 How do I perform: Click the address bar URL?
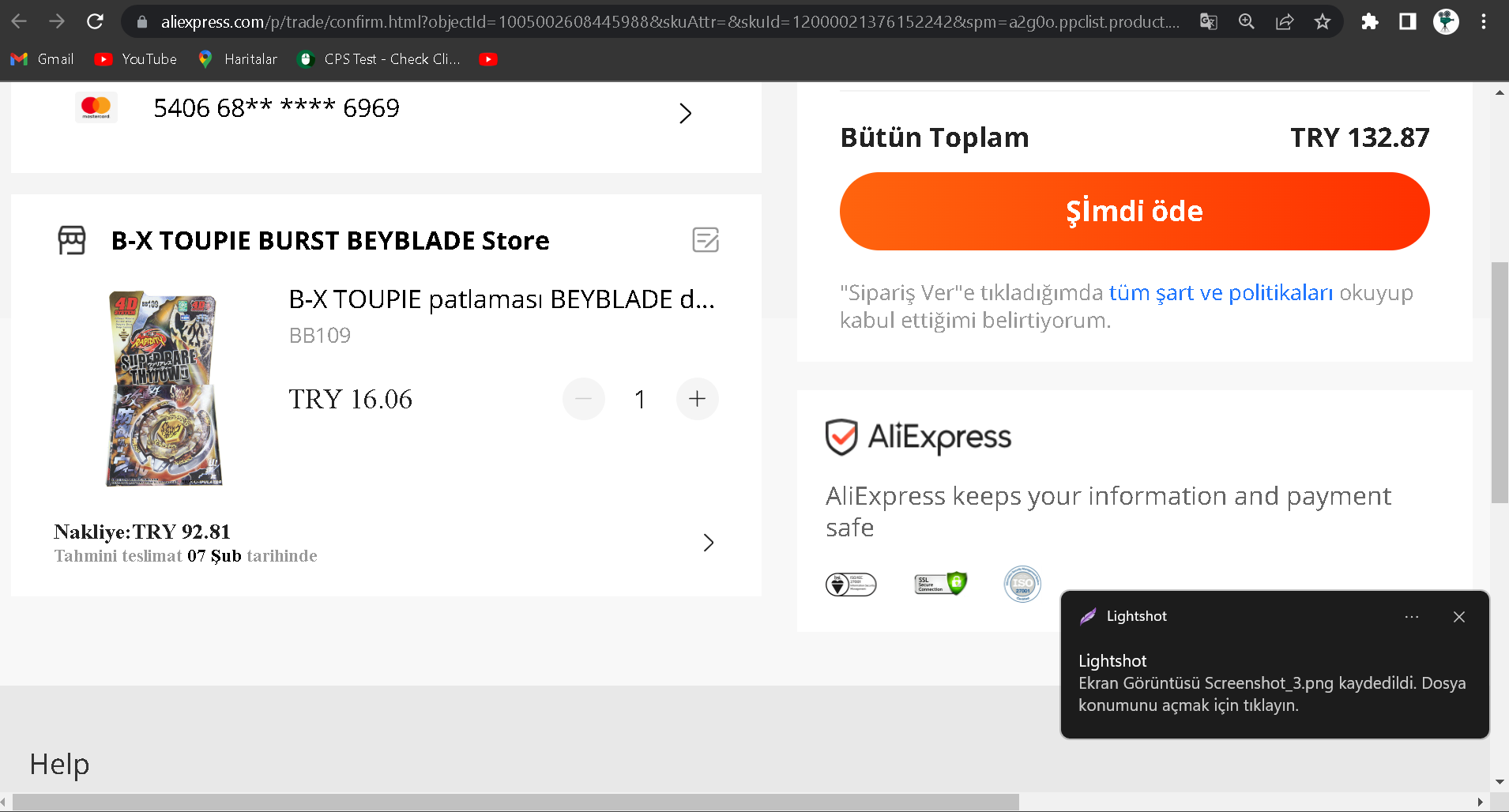pyautogui.click(x=670, y=22)
